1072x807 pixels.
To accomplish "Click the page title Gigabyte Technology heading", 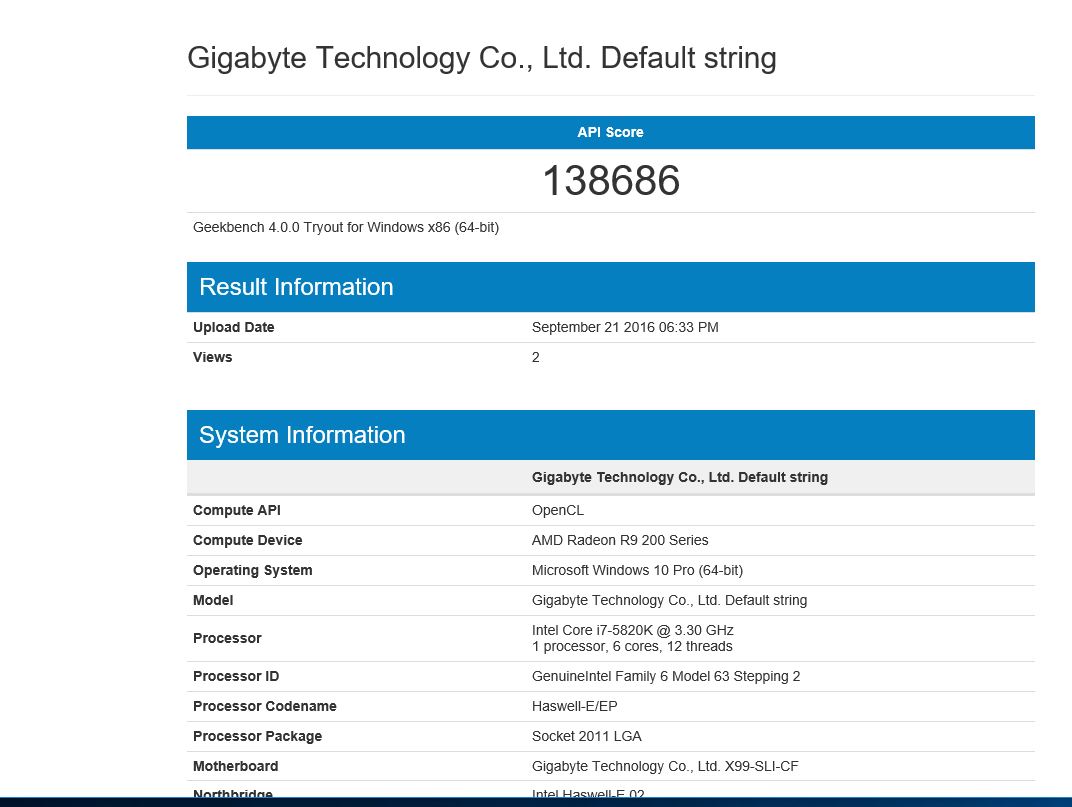I will pos(481,58).
